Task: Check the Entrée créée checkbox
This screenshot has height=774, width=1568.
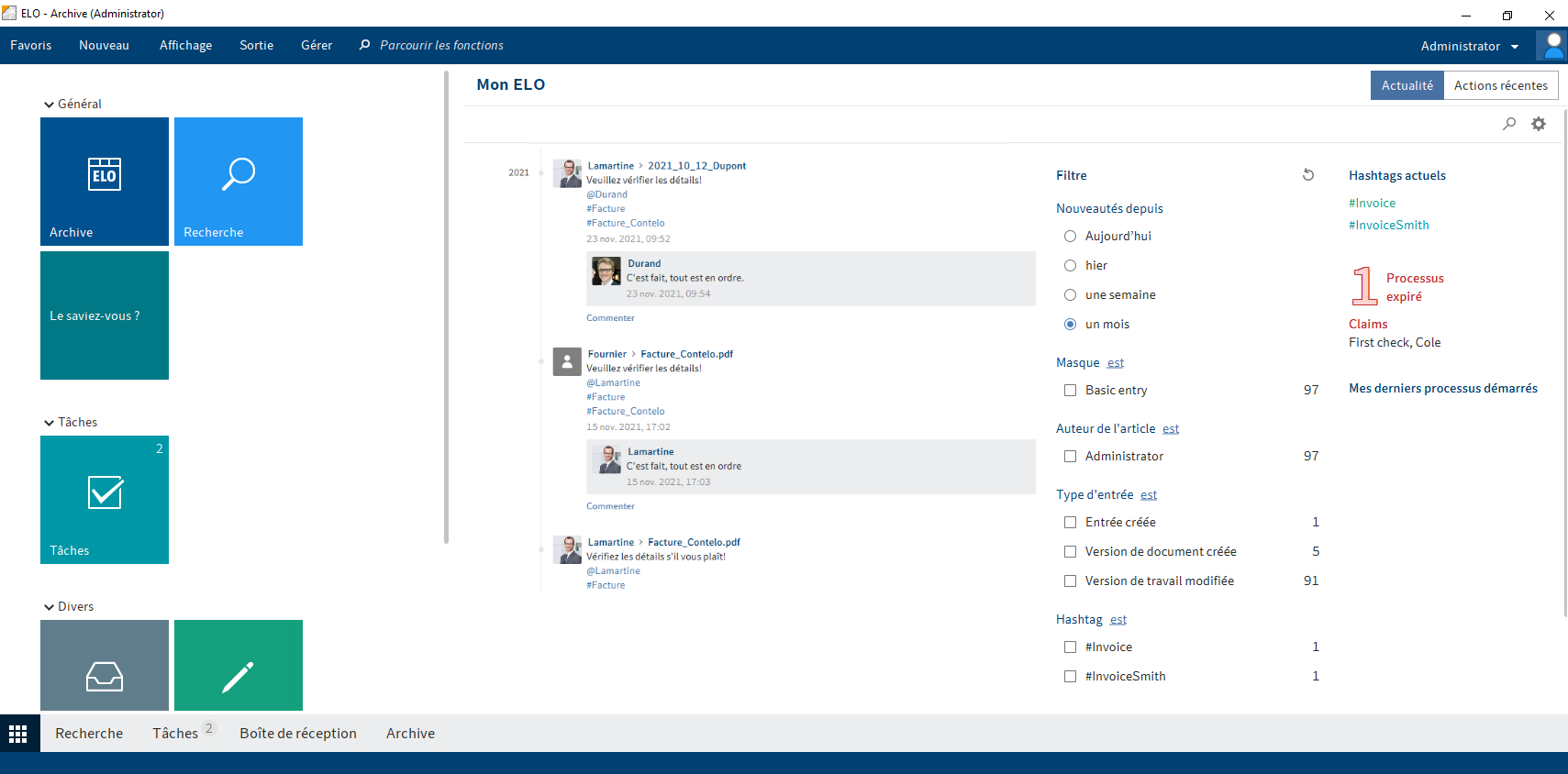Action: click(1070, 522)
